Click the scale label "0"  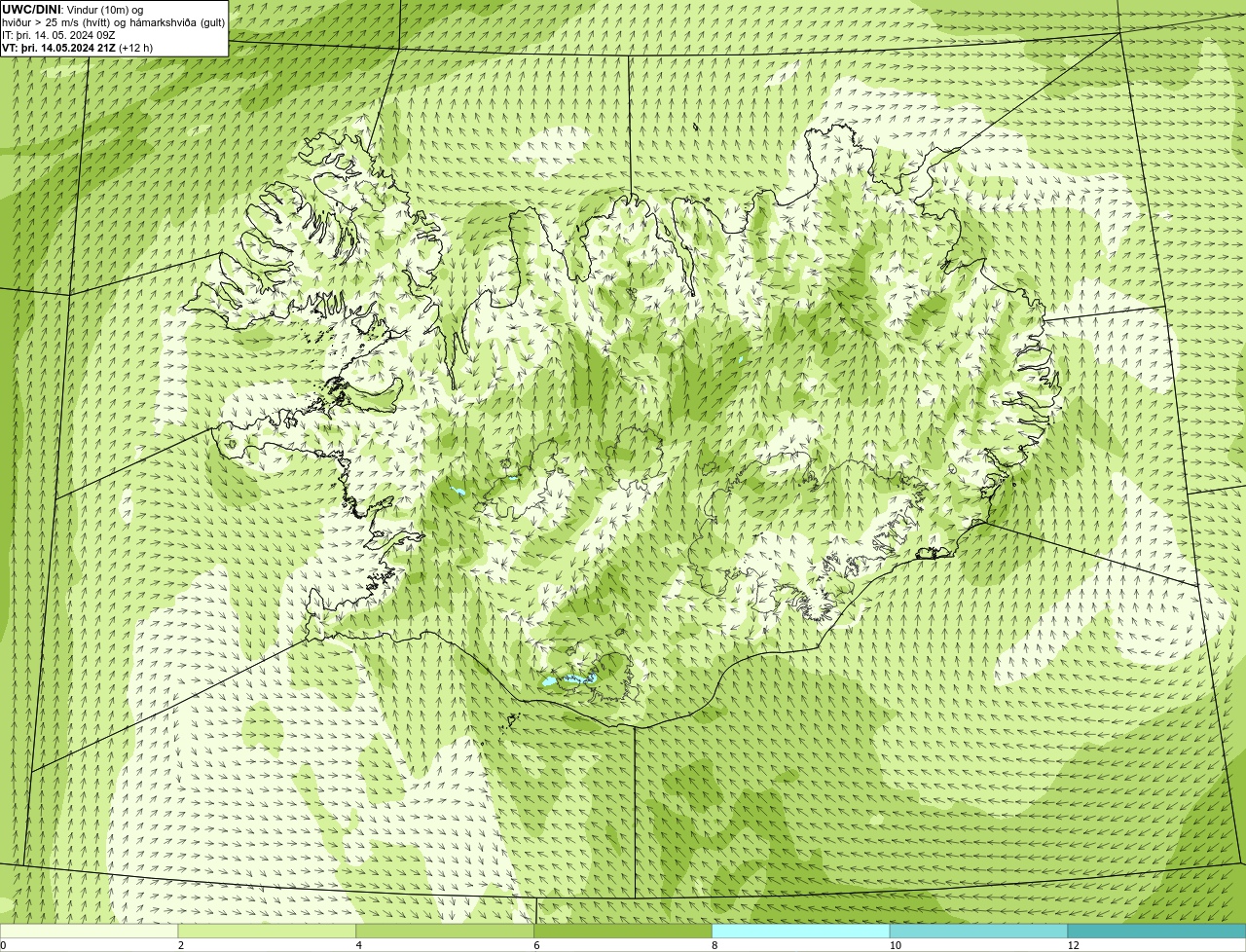point(3,945)
